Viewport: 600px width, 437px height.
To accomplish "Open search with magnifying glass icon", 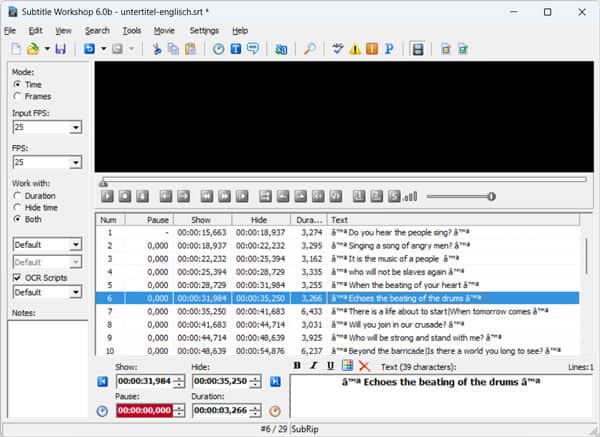I will [x=310, y=49].
